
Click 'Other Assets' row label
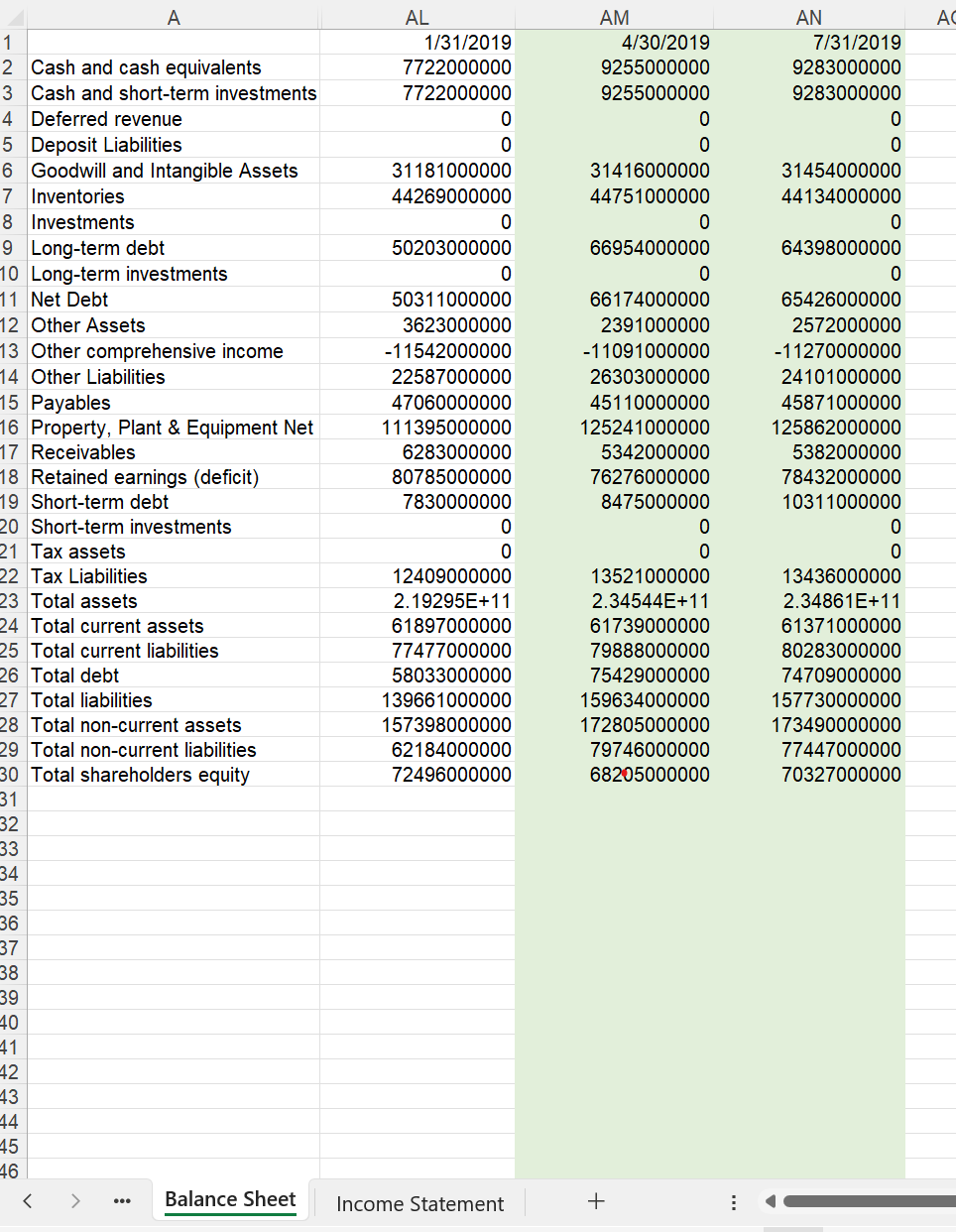pos(87,325)
